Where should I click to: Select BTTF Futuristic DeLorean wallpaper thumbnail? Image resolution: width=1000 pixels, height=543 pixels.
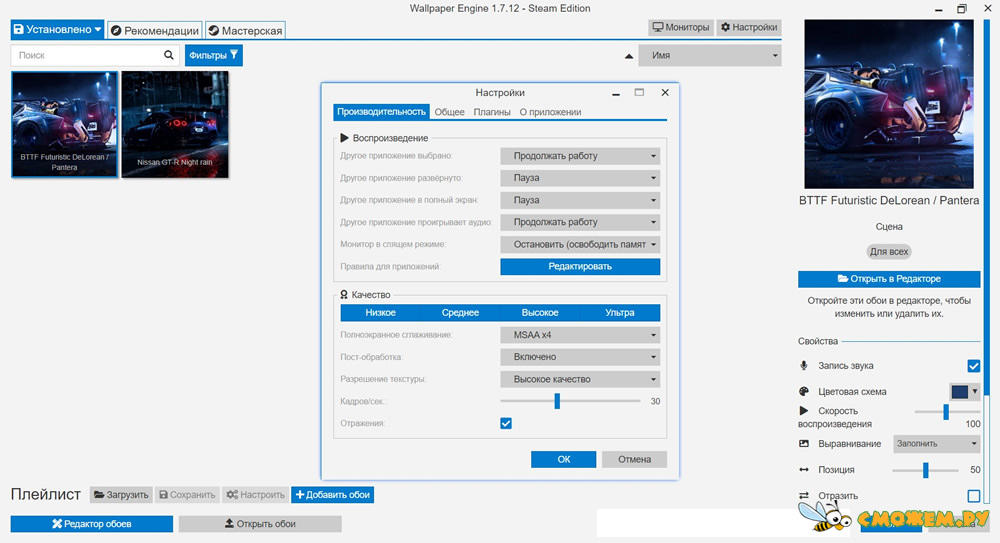[64, 124]
